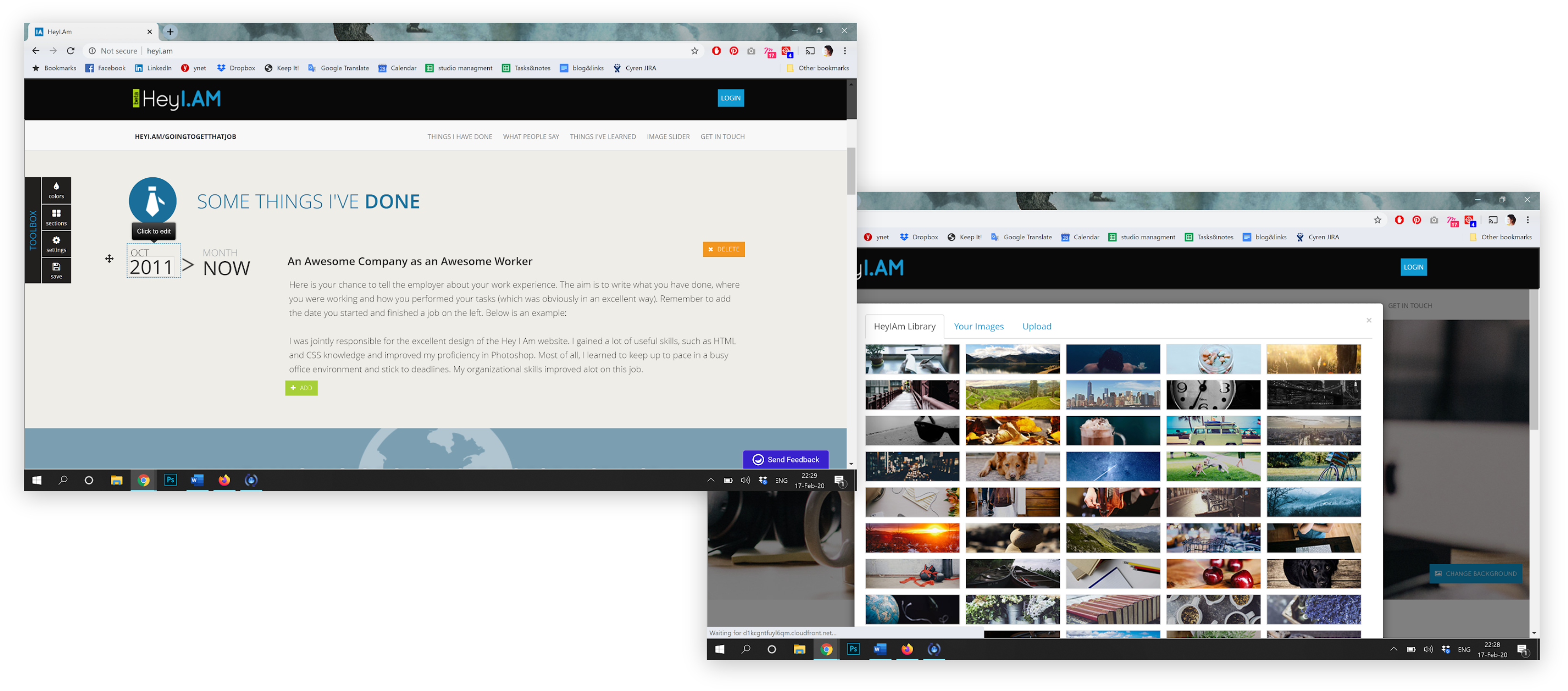Select the dog lying down library image
Viewport: 1568px width, 691px height.
coord(1012,467)
